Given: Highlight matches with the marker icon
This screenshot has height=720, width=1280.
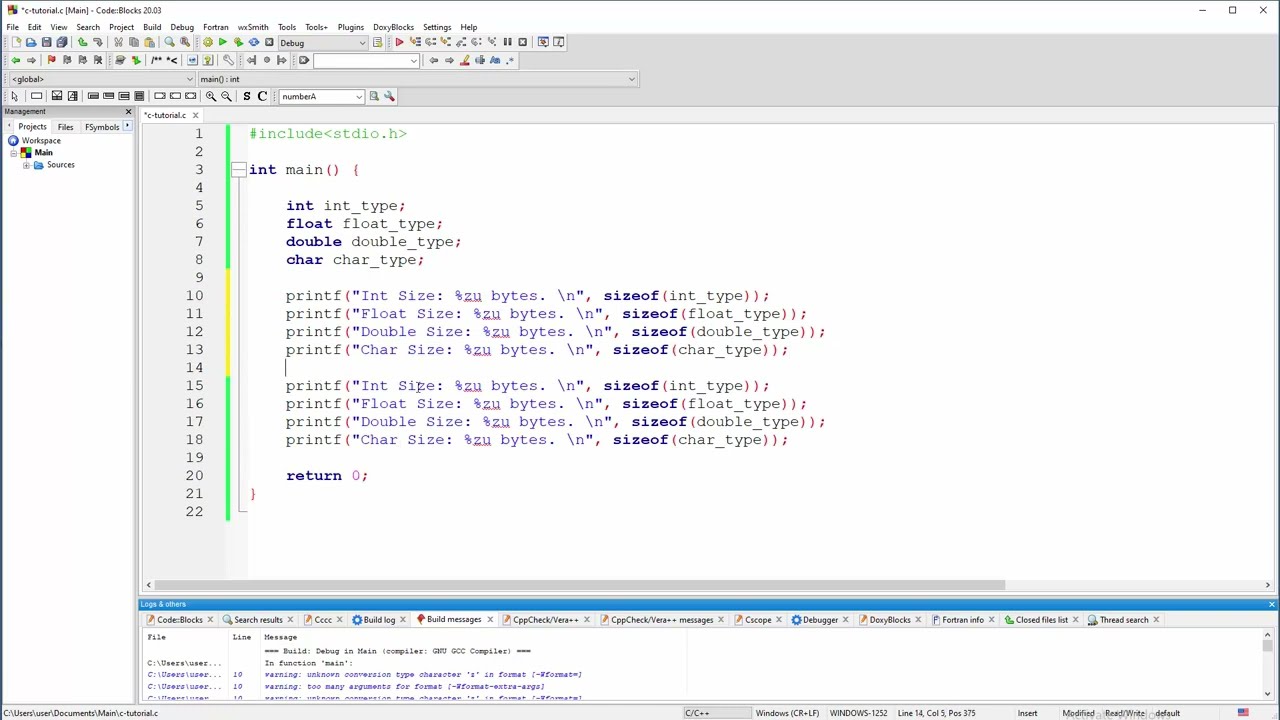Looking at the screenshot, I should click(464, 60).
